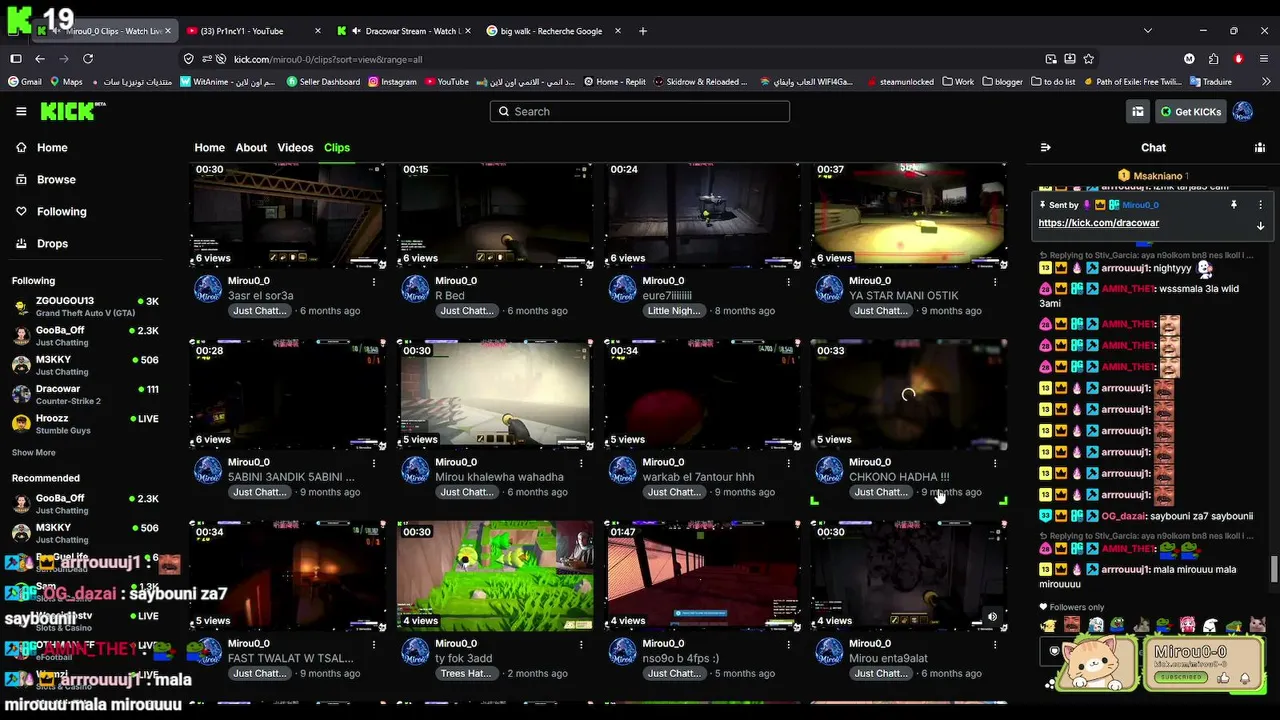Play the 'nso9o b 4fps :)' clip thumbnail

coord(702,574)
